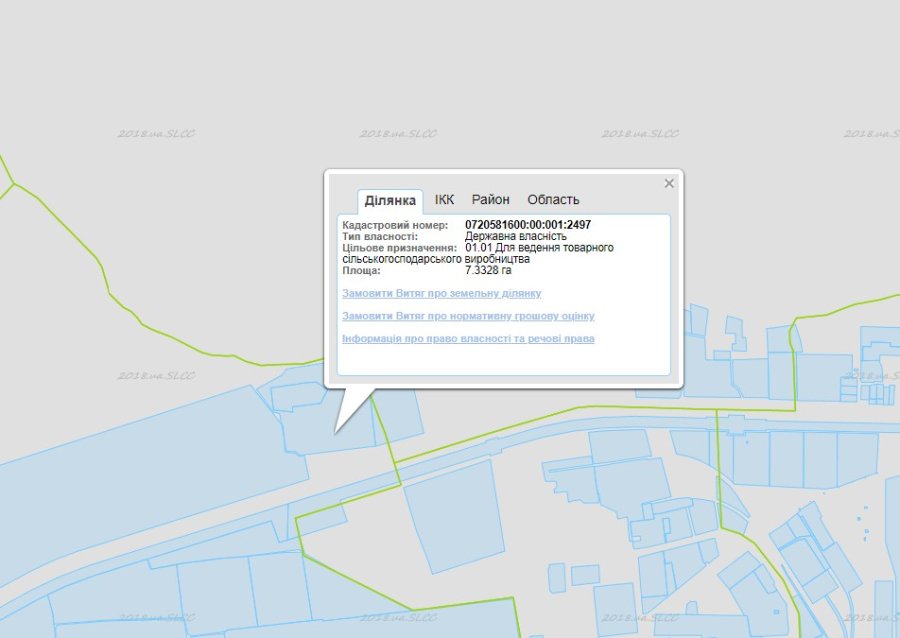Screen dimensions: 900x638
Task: Click the Площа value 7.3328 га
Action: 488,270
